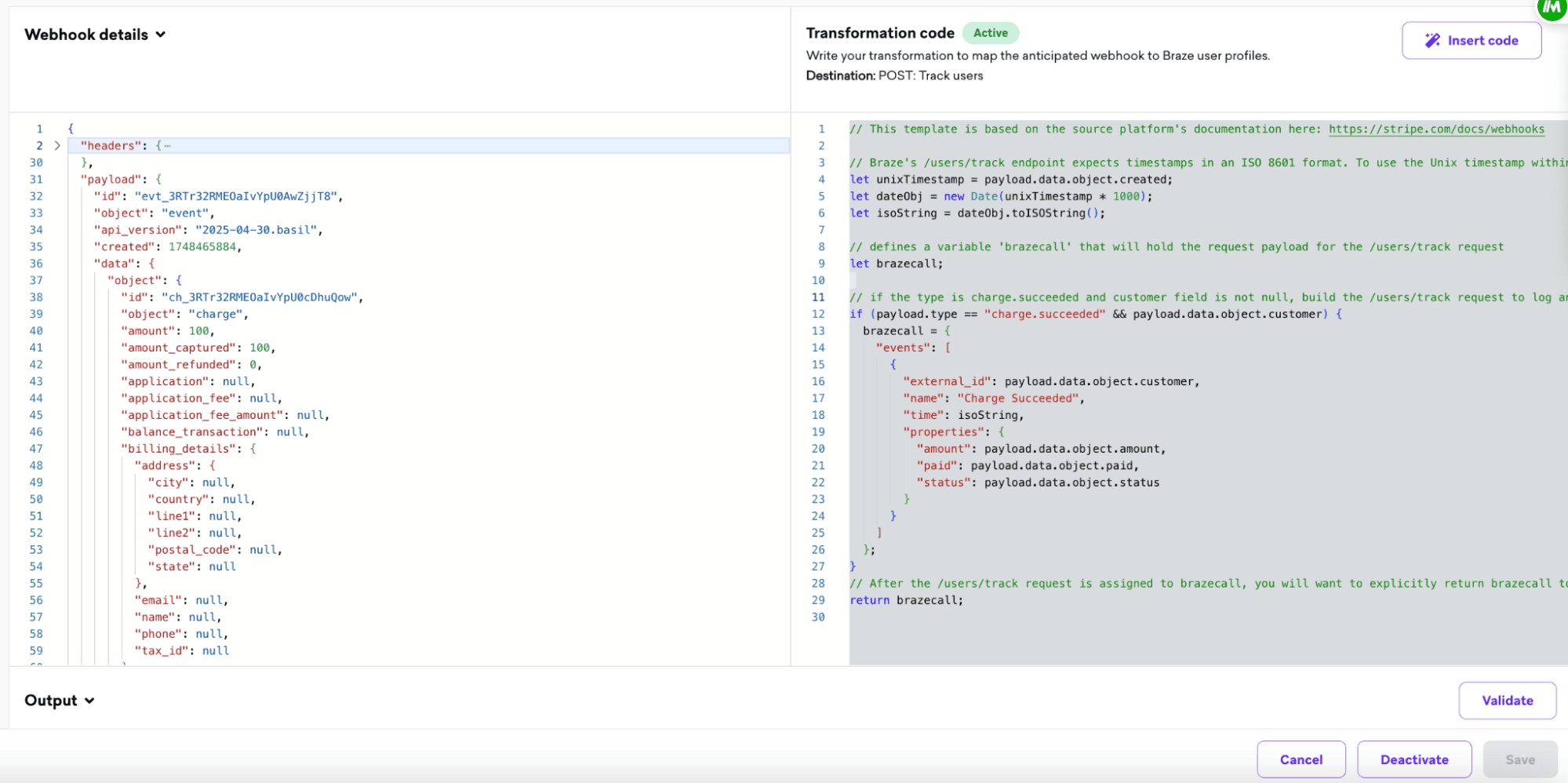The image size is (1568, 783).
Task: Place cursor on "return brazecall;" line
Action: click(906, 600)
